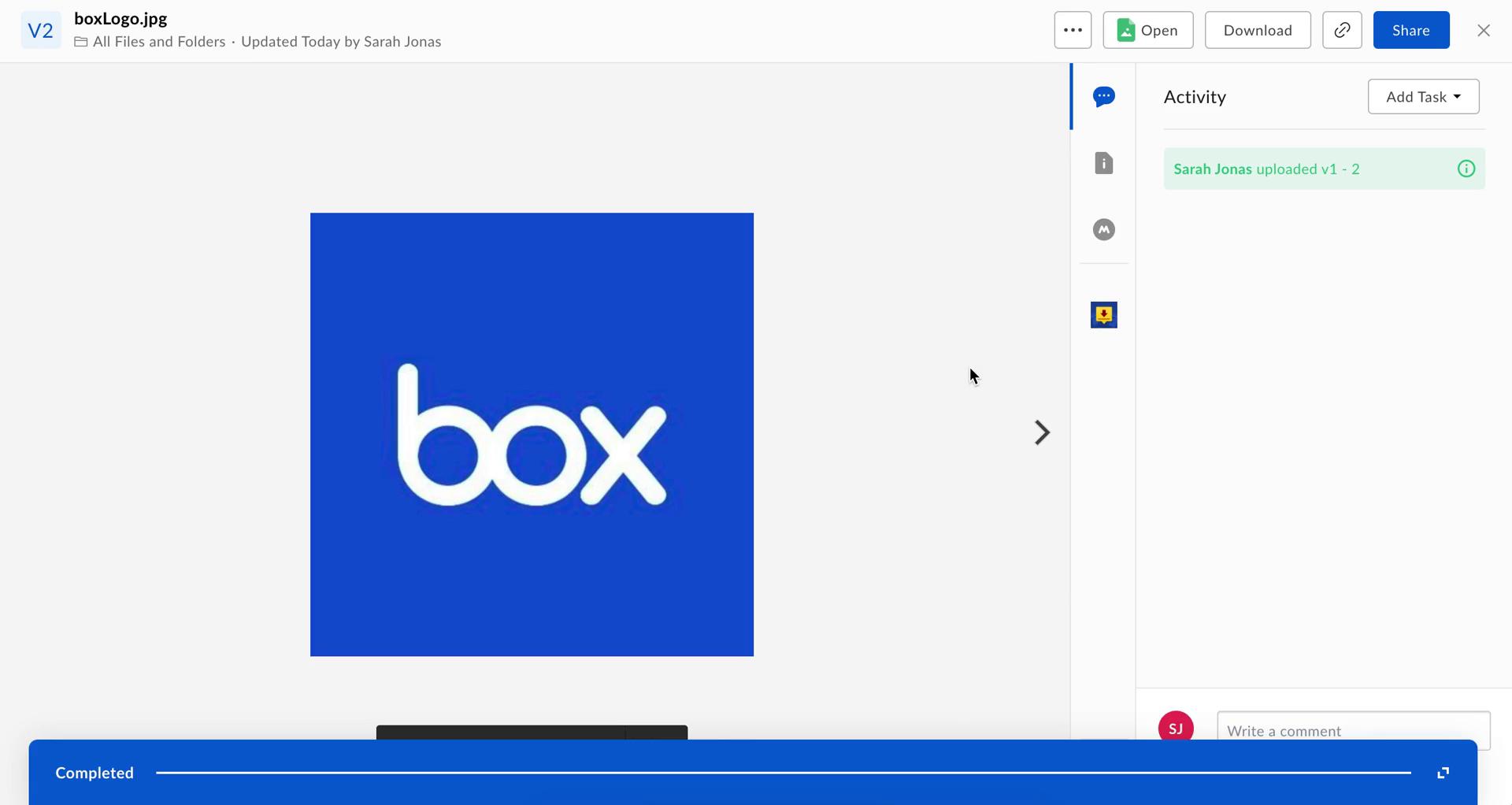Click Sarah Jonas name in activity entry
The width and height of the screenshot is (1512, 805).
[1212, 169]
